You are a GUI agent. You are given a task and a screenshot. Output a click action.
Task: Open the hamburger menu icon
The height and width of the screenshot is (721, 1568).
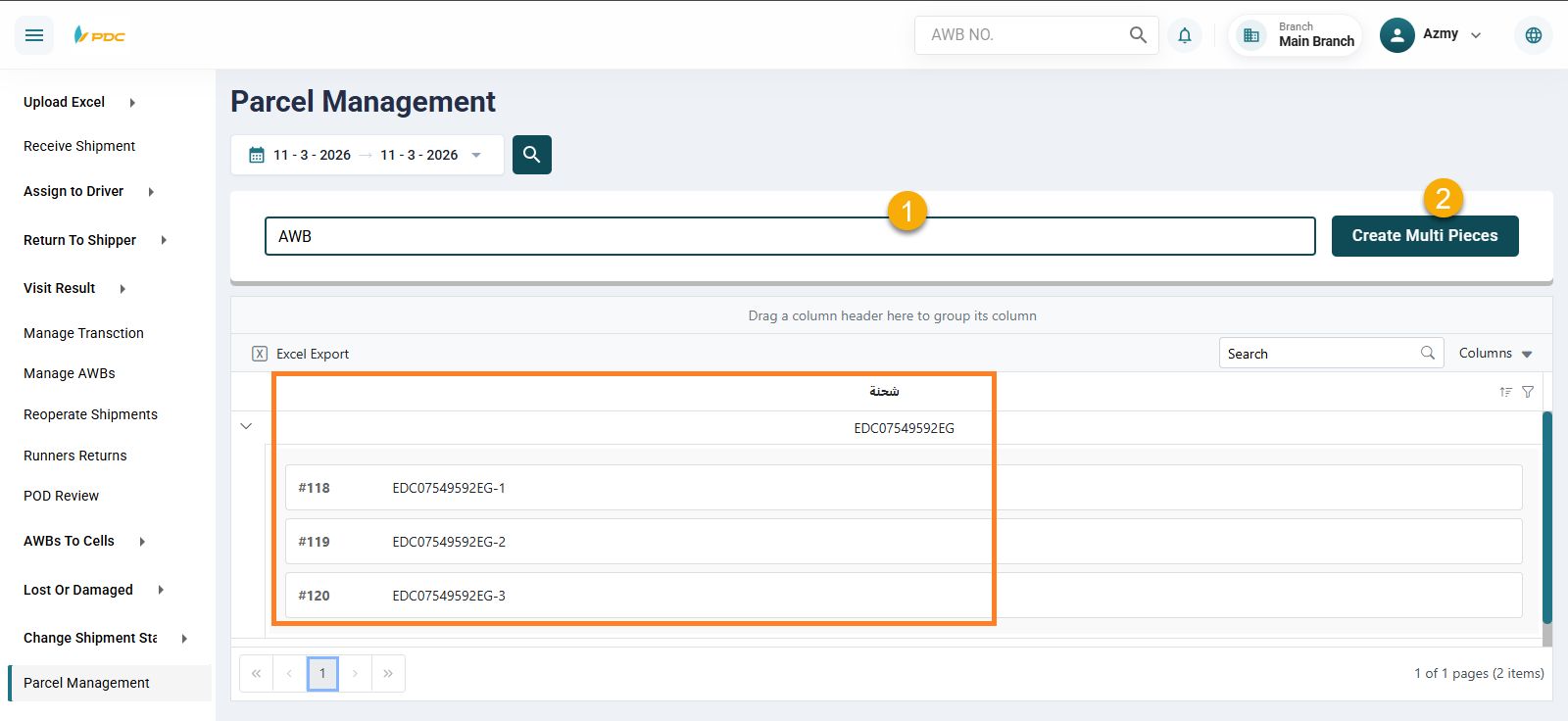pos(34,35)
